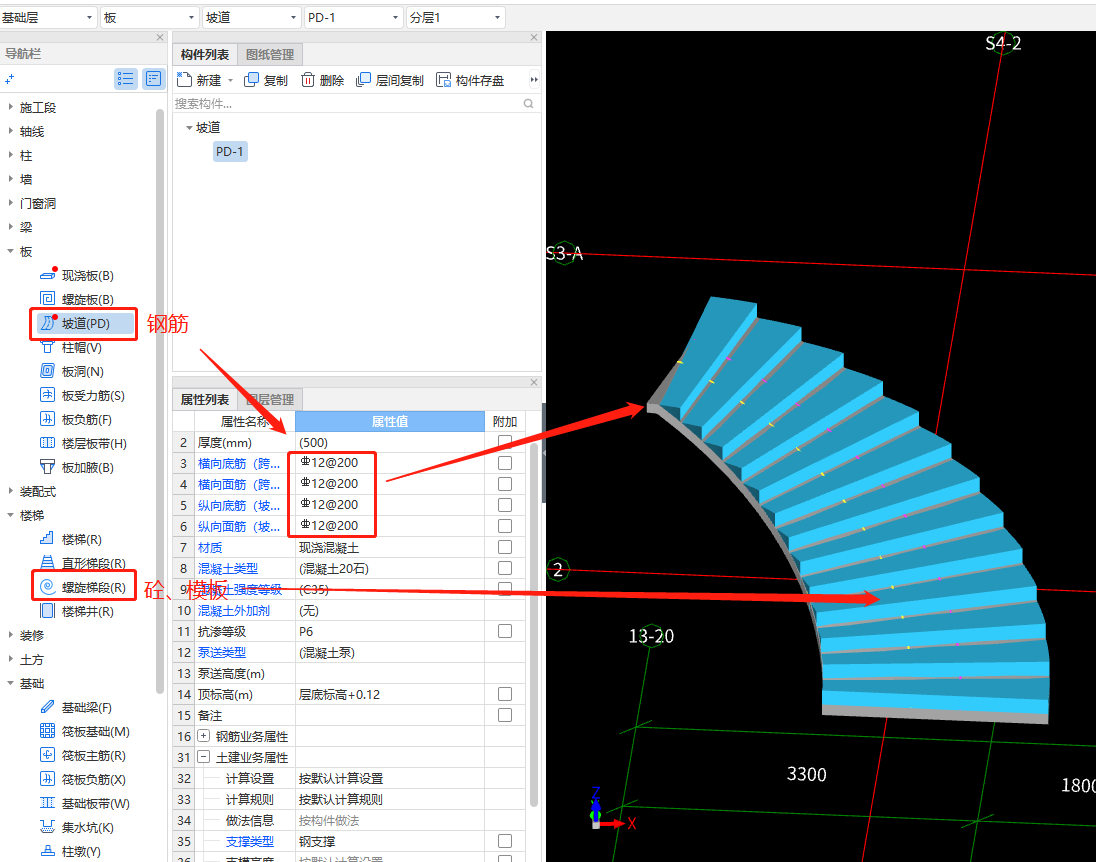Click 删除 in component toolbar
The width and height of the screenshot is (1096, 862).
323,80
